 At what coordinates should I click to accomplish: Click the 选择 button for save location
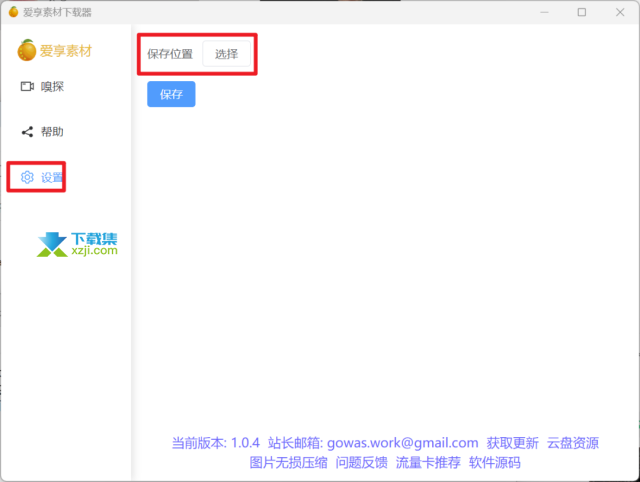coord(227,54)
